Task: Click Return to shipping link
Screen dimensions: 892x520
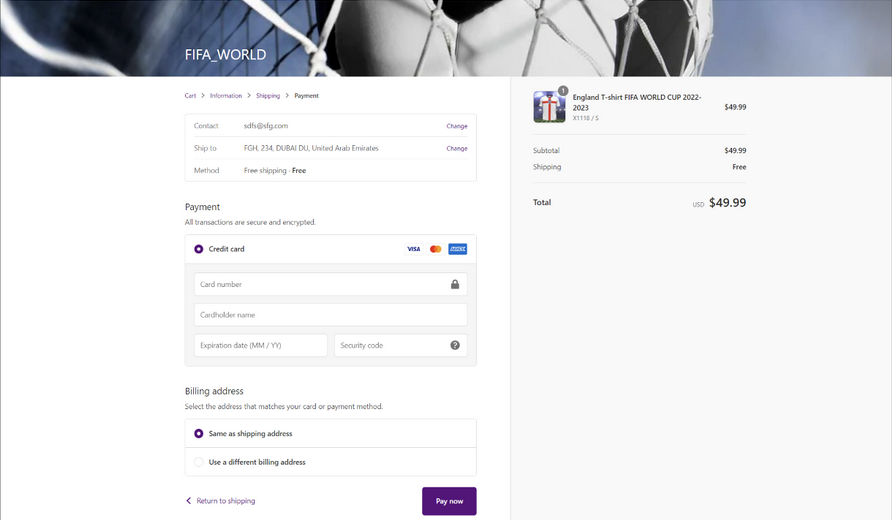Action: [x=226, y=501]
